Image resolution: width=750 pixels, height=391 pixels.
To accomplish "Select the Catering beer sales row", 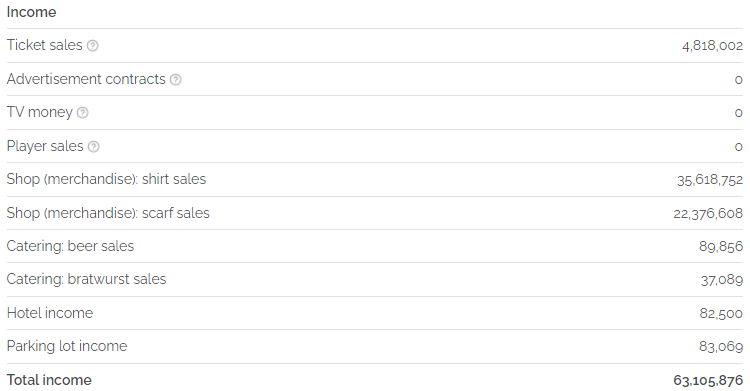I will tap(375, 246).
